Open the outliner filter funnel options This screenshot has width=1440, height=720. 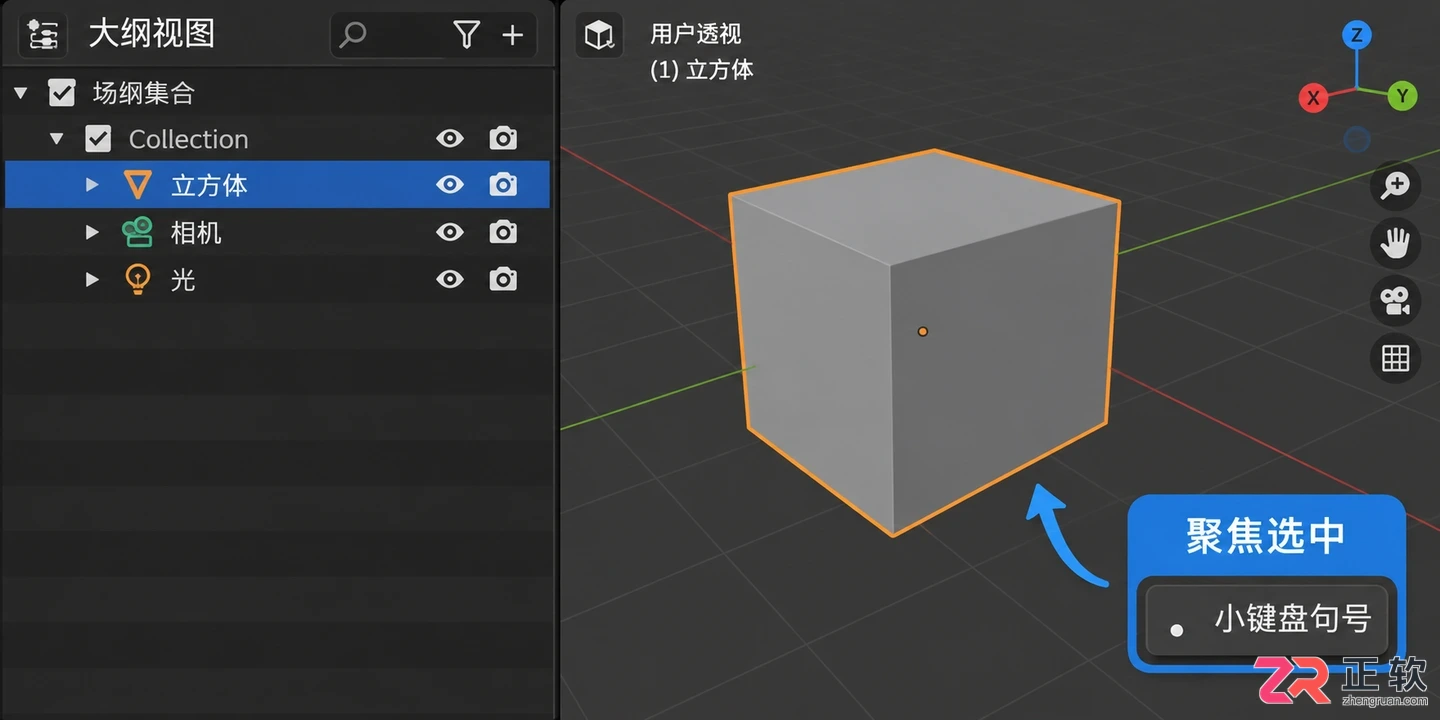pos(466,35)
